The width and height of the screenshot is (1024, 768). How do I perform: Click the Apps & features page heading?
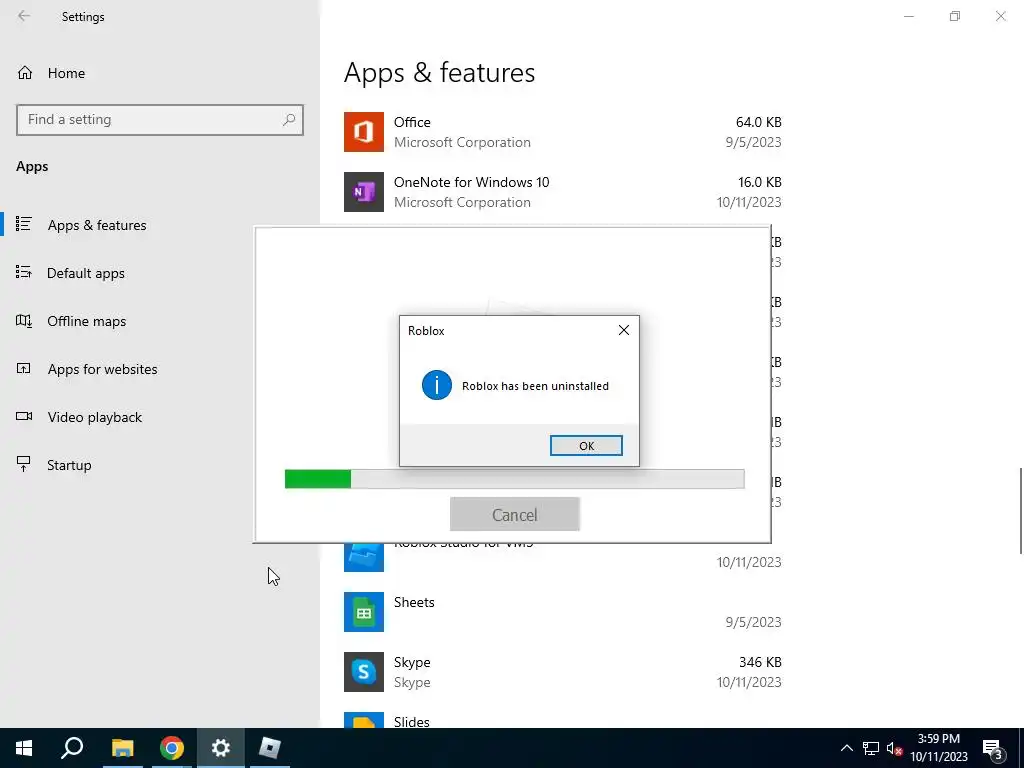[440, 72]
